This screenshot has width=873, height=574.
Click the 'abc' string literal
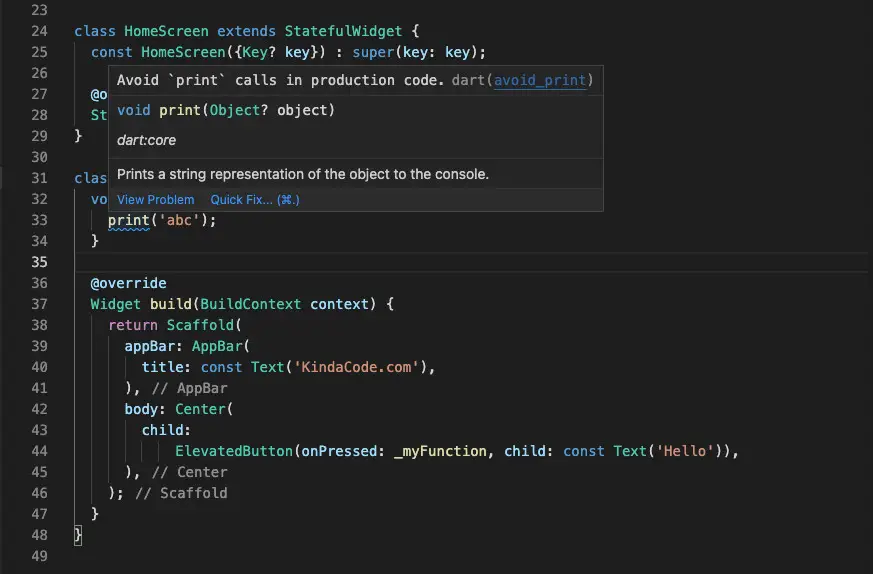tap(179, 220)
